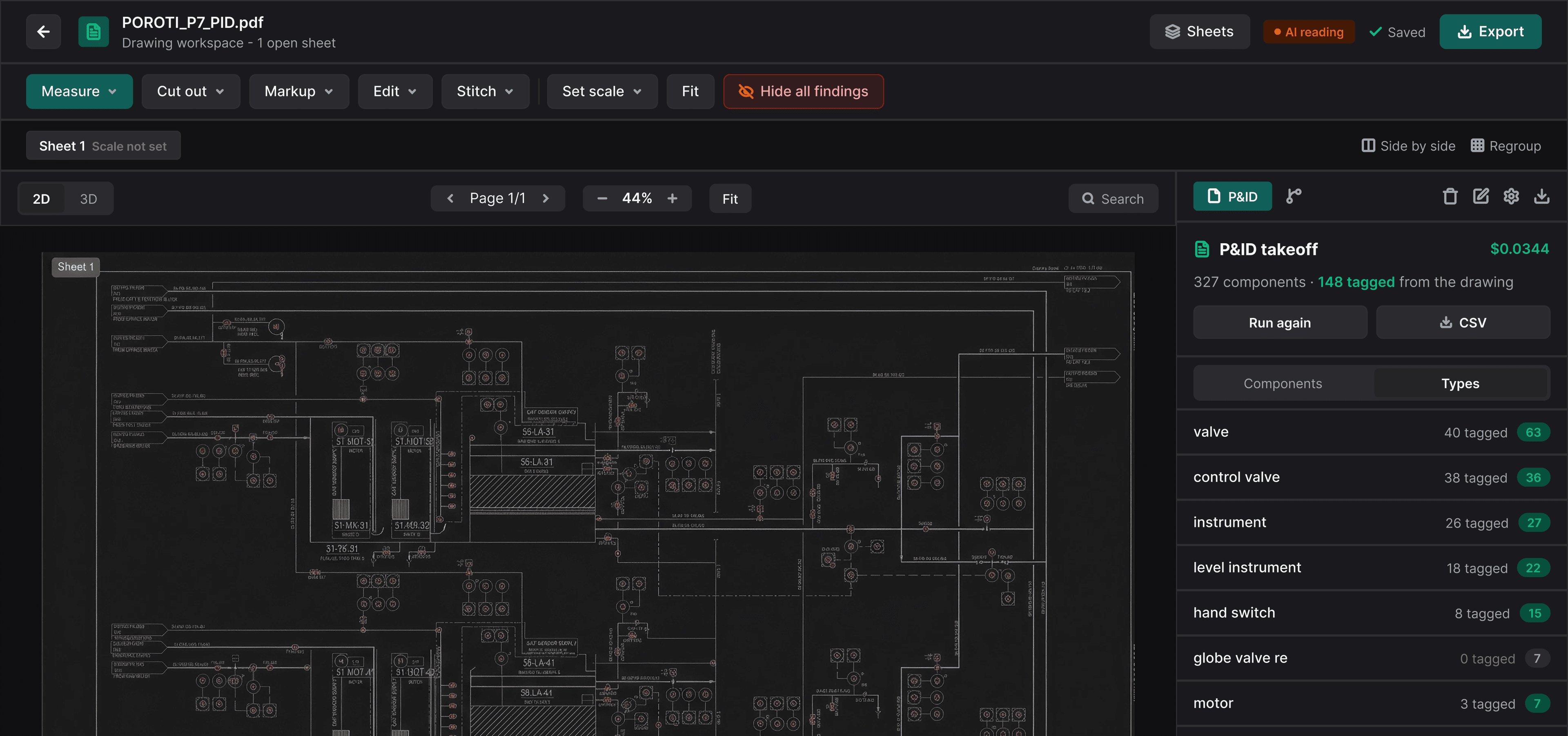Click the green document file icon
Screen dimensions: 1568x736
[93, 31]
